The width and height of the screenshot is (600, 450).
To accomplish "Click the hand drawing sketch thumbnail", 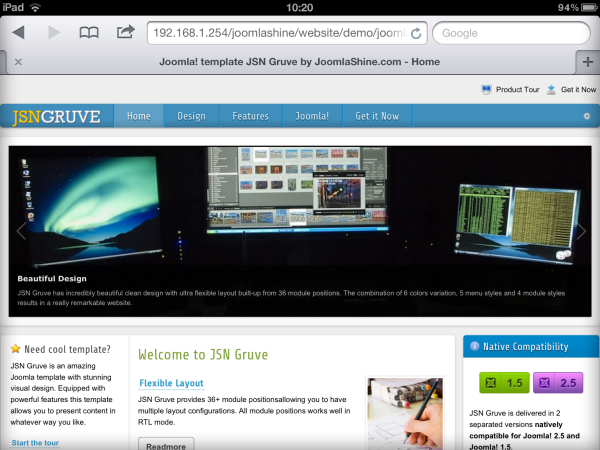I will [x=405, y=413].
